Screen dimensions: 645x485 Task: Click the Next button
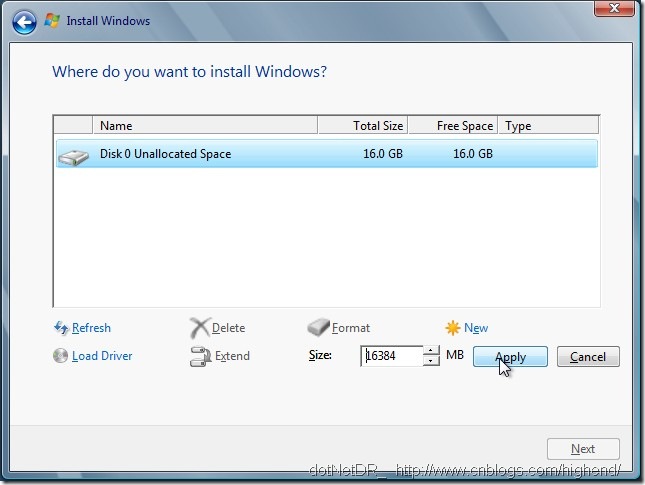583,449
